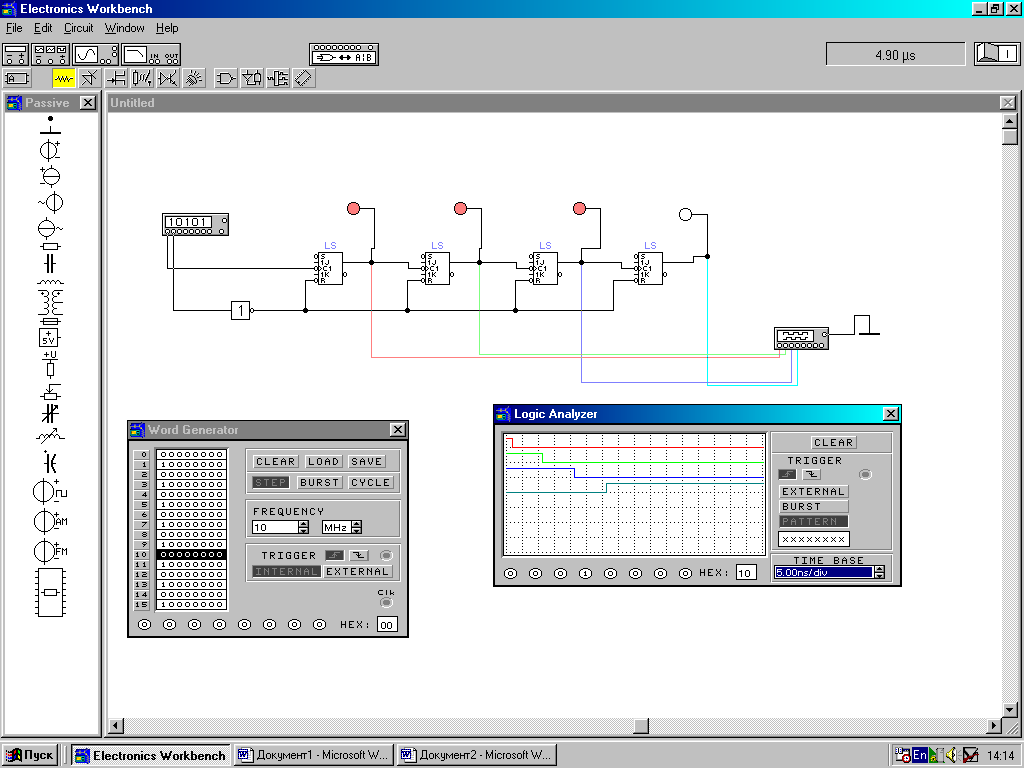This screenshot has height=768, width=1024.
Task: Open the FET transistors parts bin
Action: coord(116,79)
